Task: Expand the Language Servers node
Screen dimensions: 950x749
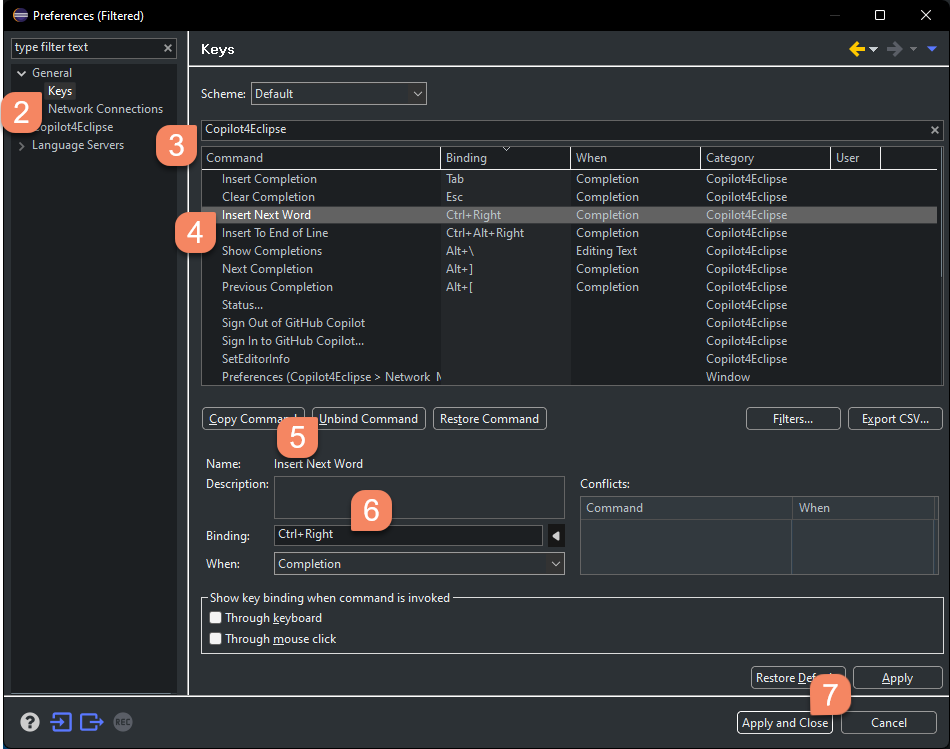Action: (22, 145)
